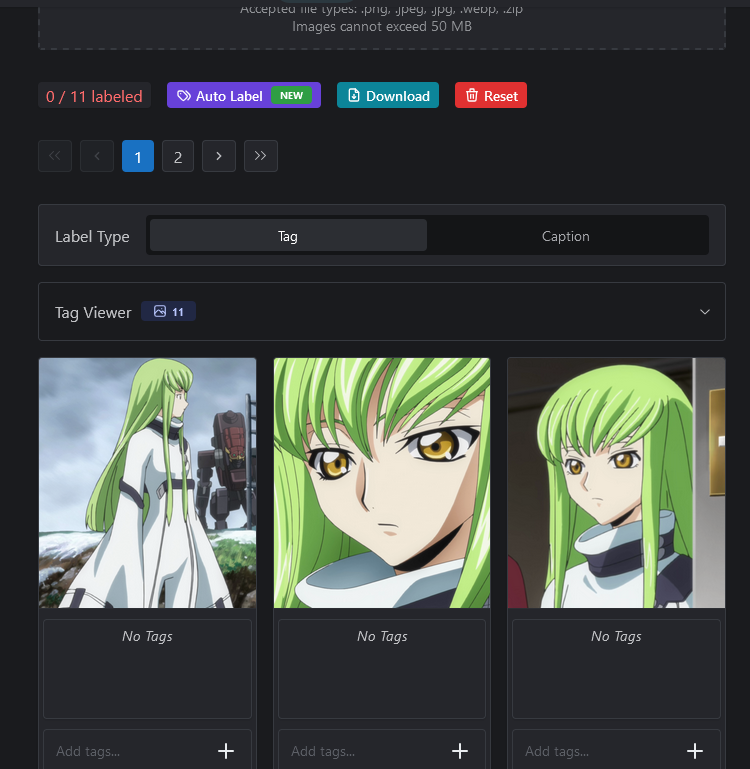Go to previous page chevron

[97, 156]
